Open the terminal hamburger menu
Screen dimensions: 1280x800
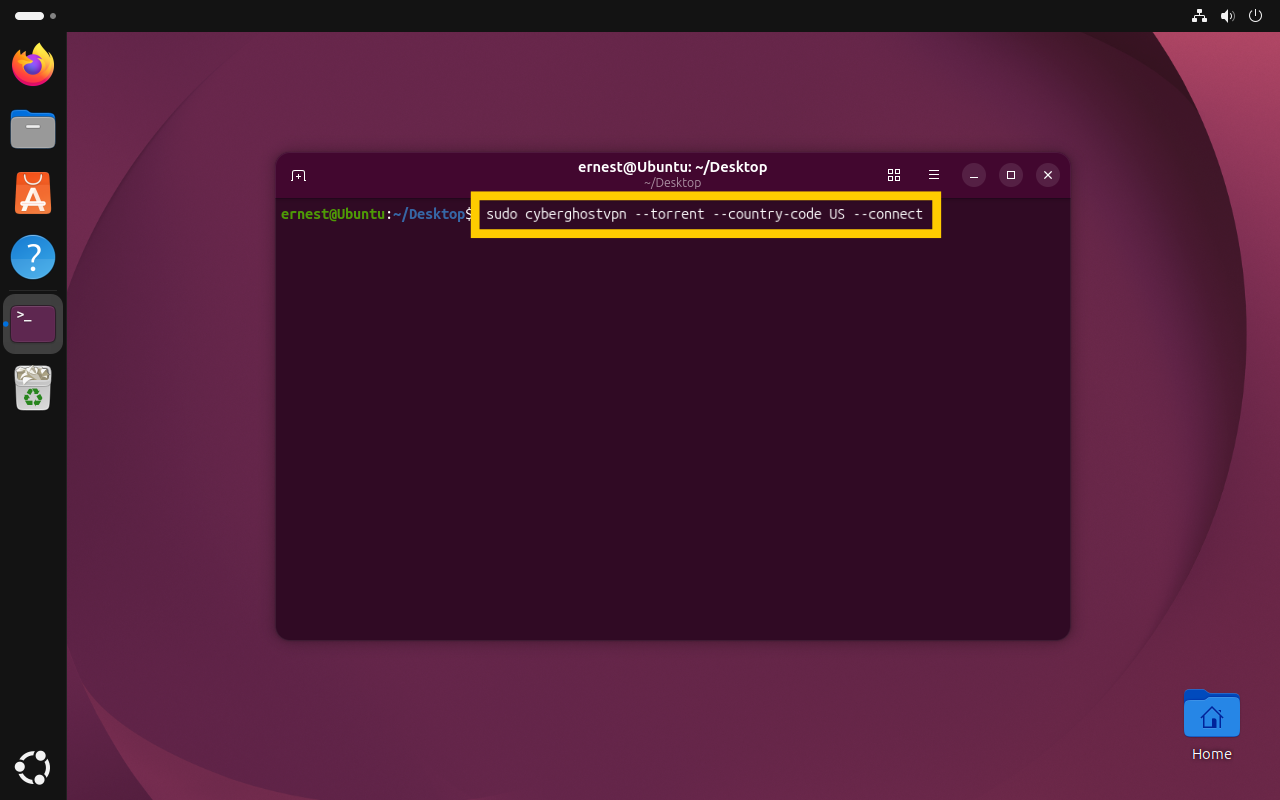point(934,175)
